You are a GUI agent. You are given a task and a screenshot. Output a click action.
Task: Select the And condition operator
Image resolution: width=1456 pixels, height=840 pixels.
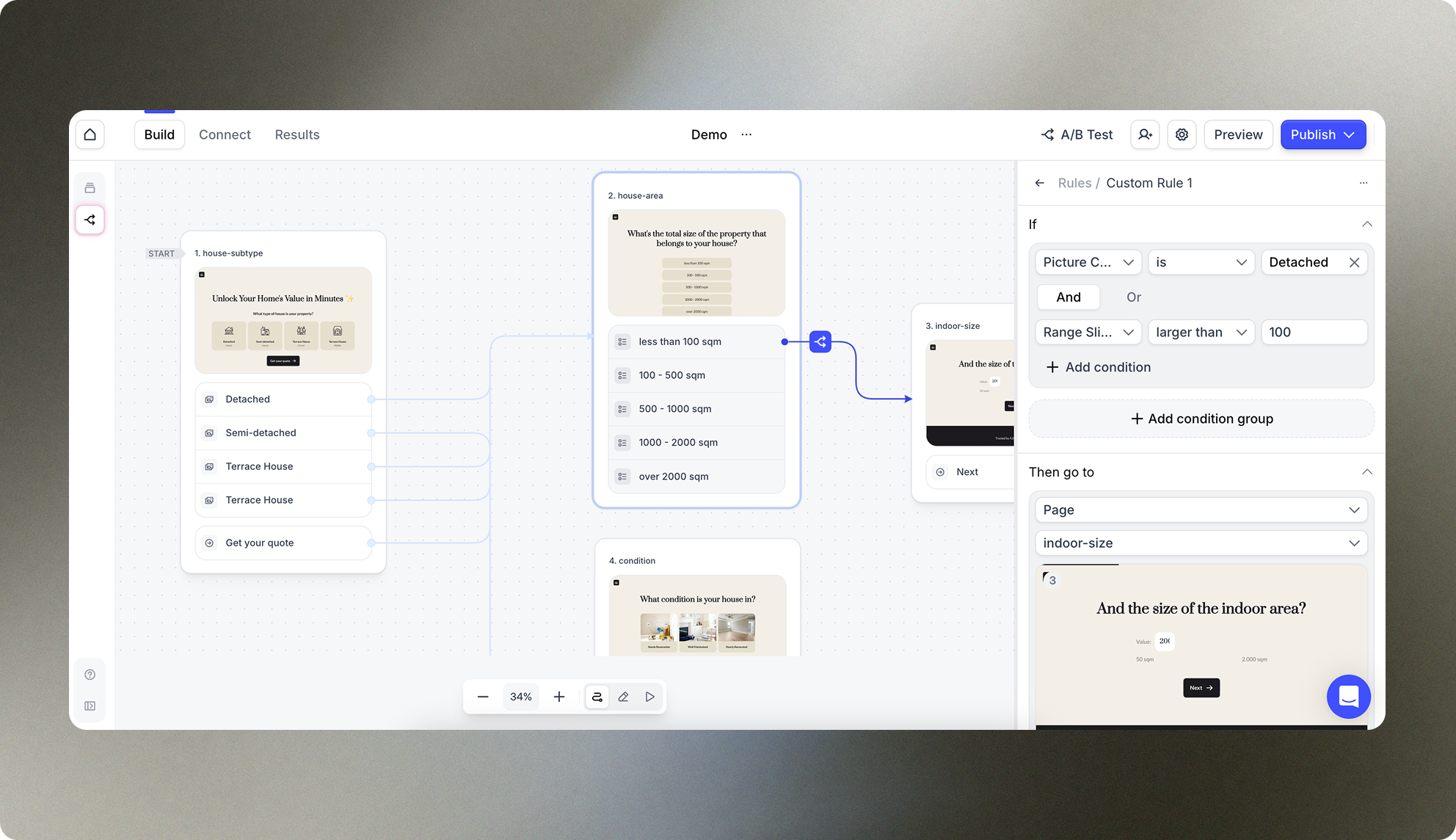coord(1068,297)
